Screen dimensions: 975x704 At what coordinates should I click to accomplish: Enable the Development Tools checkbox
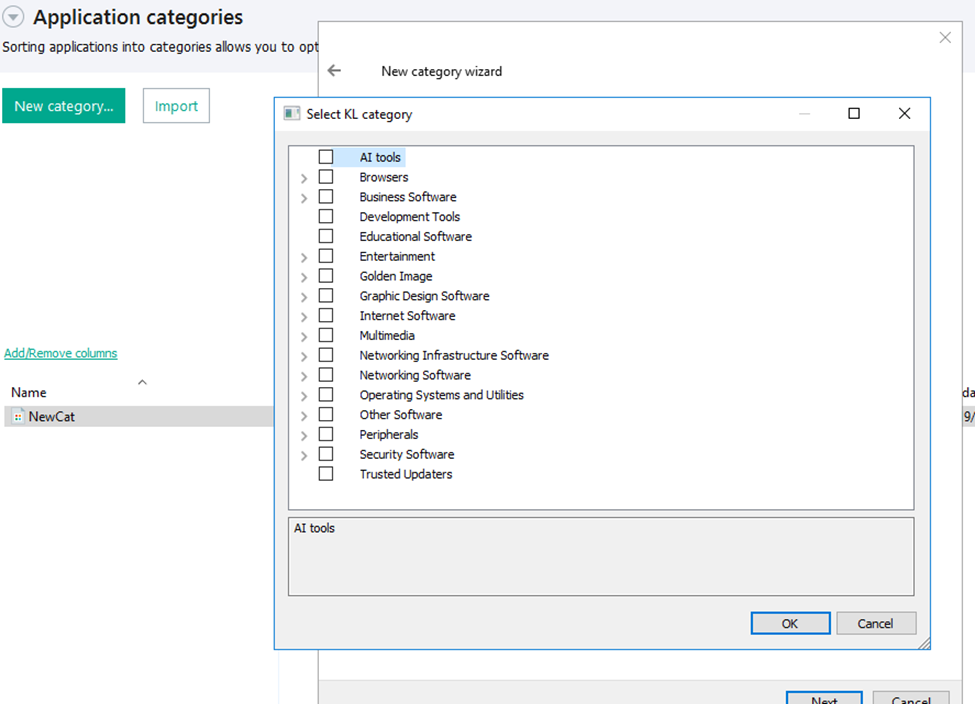326,216
